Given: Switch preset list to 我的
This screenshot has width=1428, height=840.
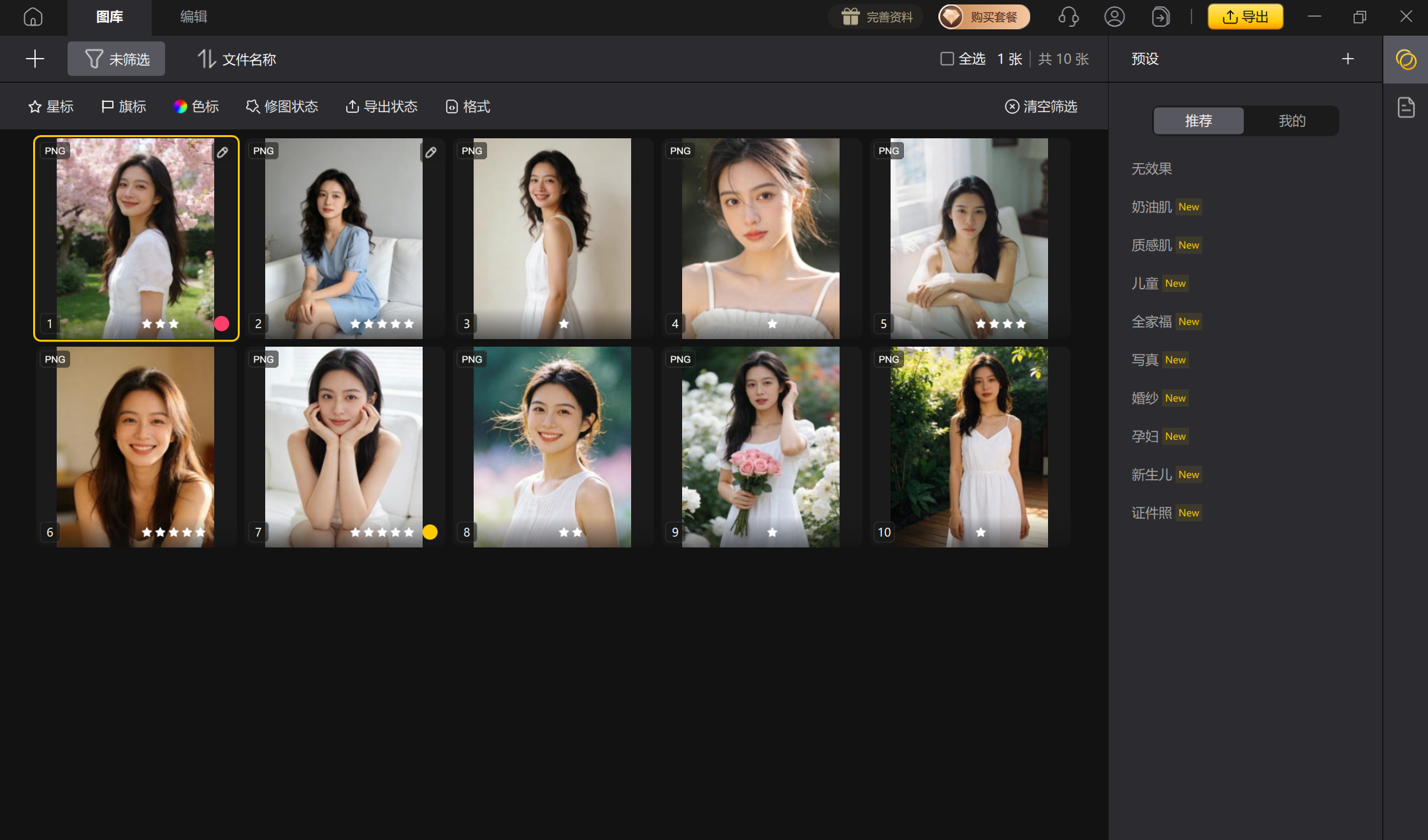Looking at the screenshot, I should pyautogui.click(x=1292, y=121).
